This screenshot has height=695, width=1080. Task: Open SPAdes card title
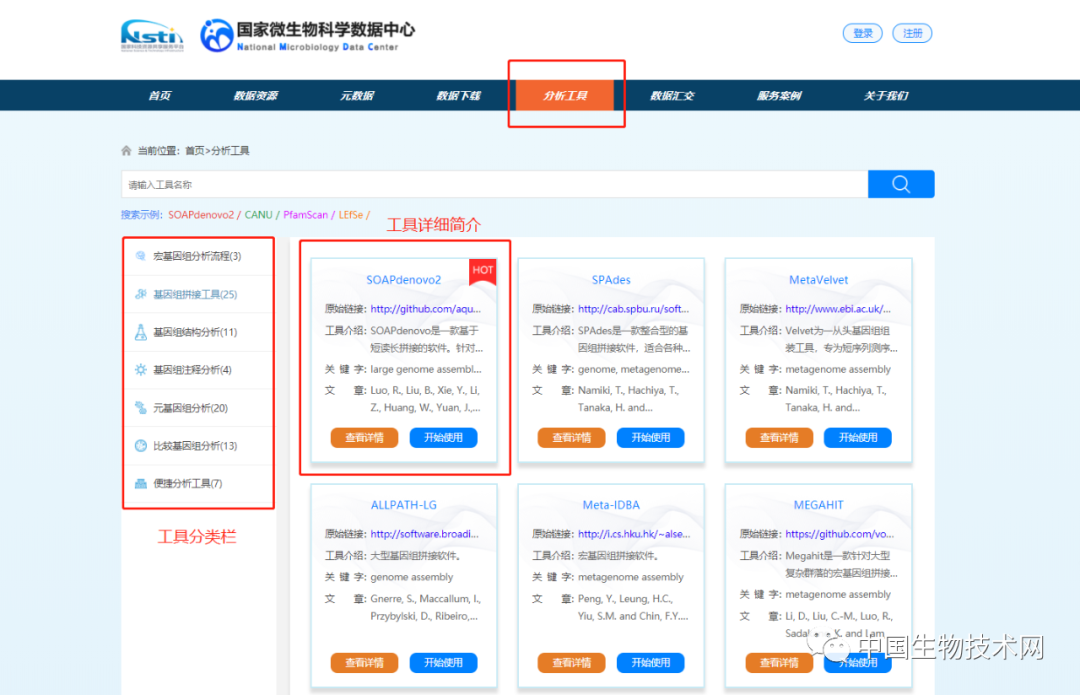point(611,280)
